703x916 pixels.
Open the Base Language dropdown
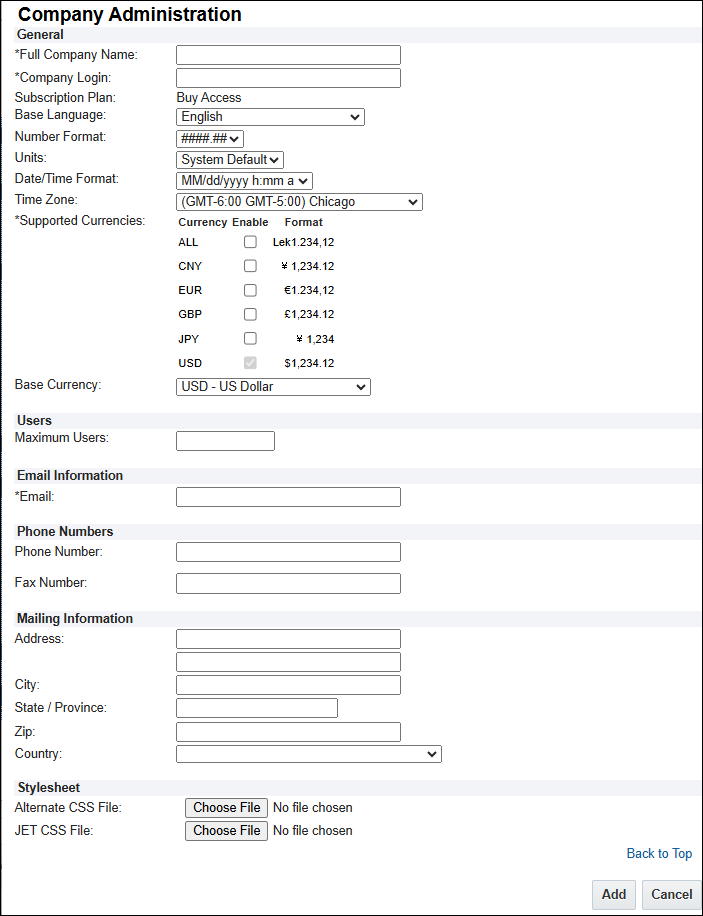[270, 117]
